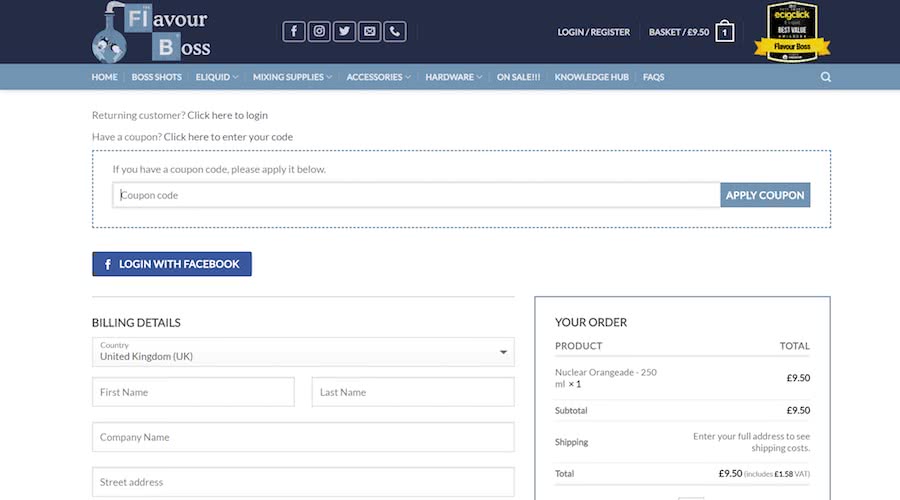Focus the Company Name input field
Viewport: 900px width, 500px height.
tap(303, 437)
